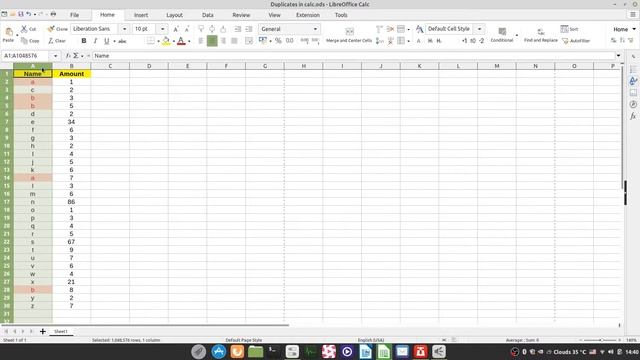
Task: Click the zoom slider in status bar
Action: tap(601, 340)
